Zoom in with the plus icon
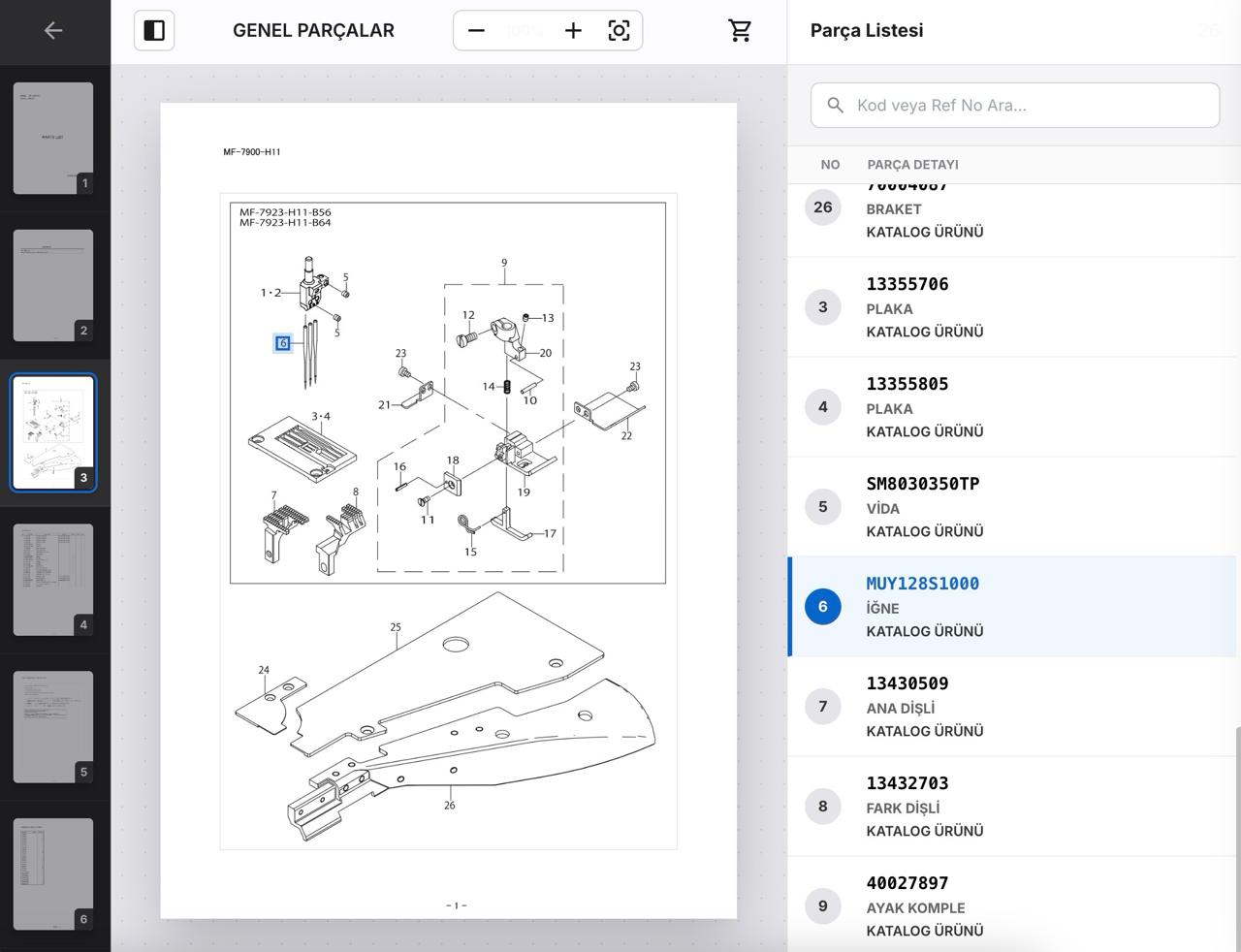The width and height of the screenshot is (1241, 952). coord(573,31)
